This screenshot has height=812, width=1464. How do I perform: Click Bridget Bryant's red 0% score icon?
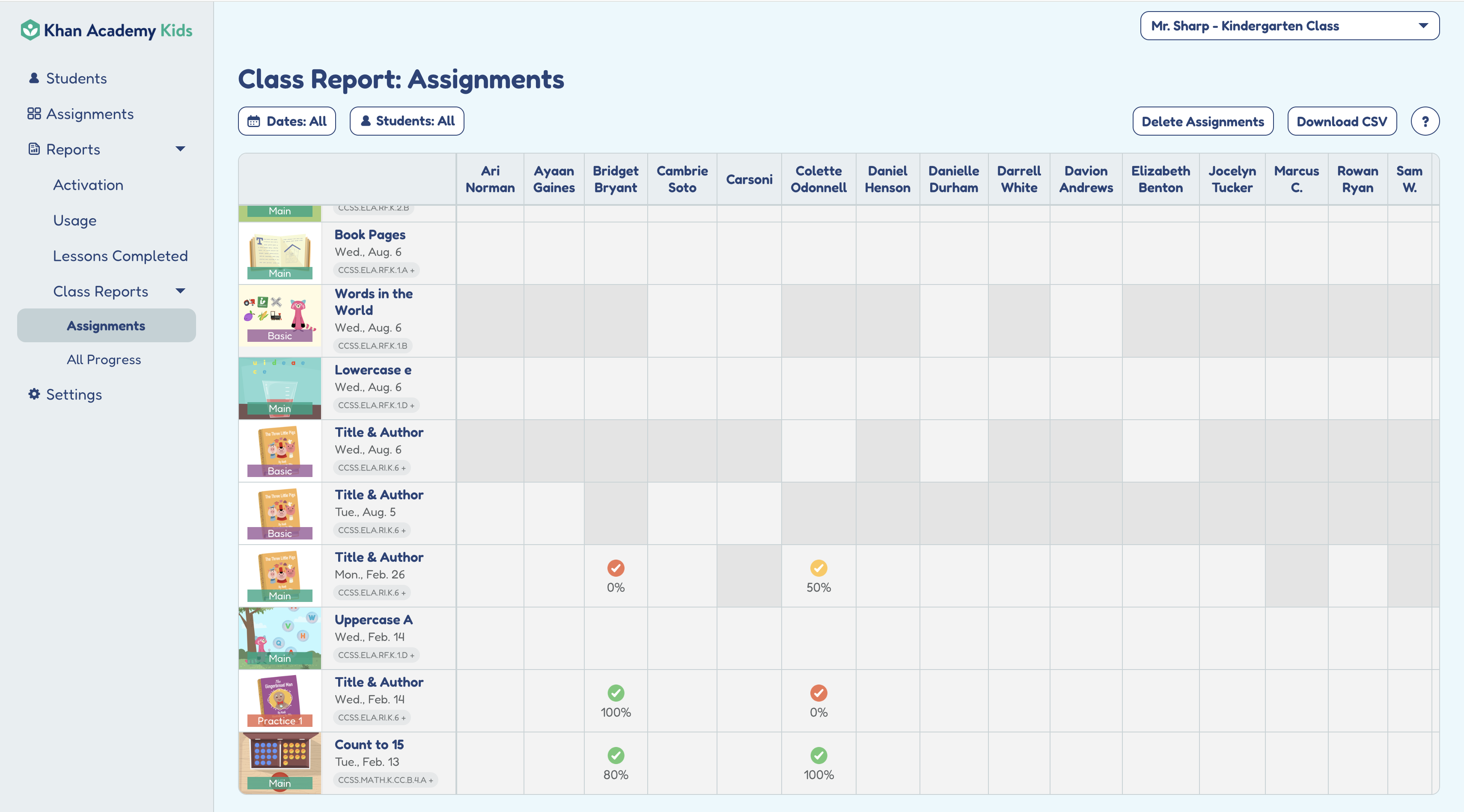click(x=616, y=568)
